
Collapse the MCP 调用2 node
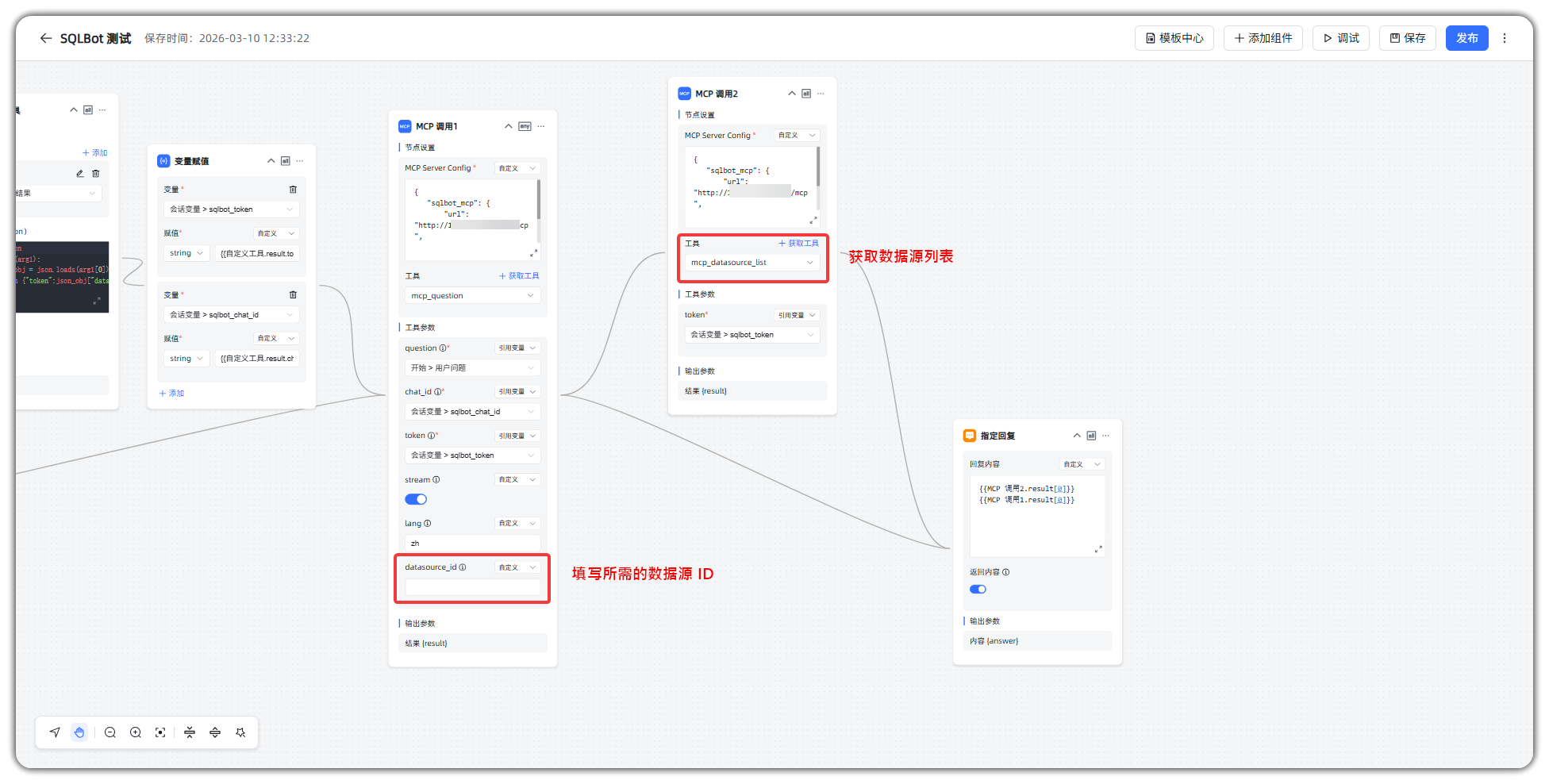[791, 94]
